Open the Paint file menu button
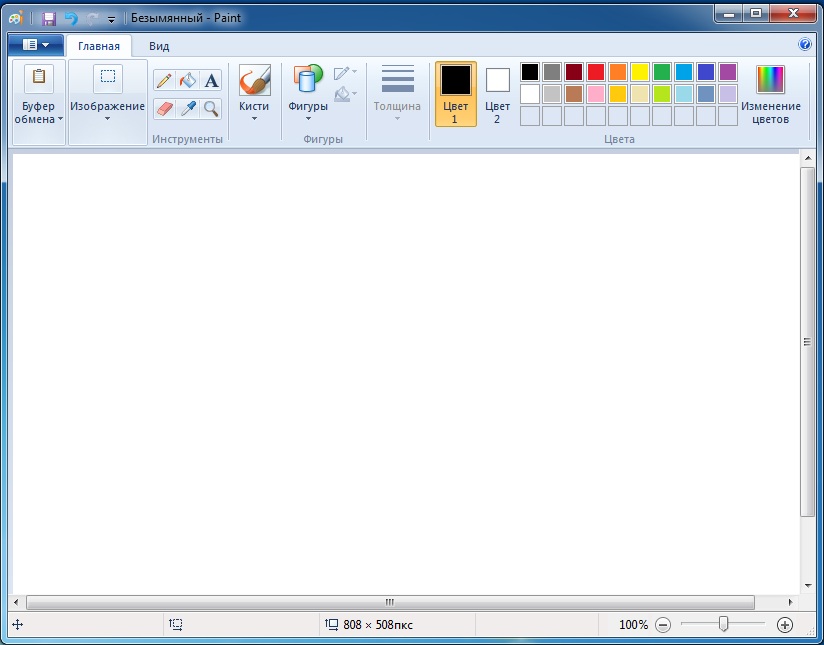The height and width of the screenshot is (645, 824). 36,45
